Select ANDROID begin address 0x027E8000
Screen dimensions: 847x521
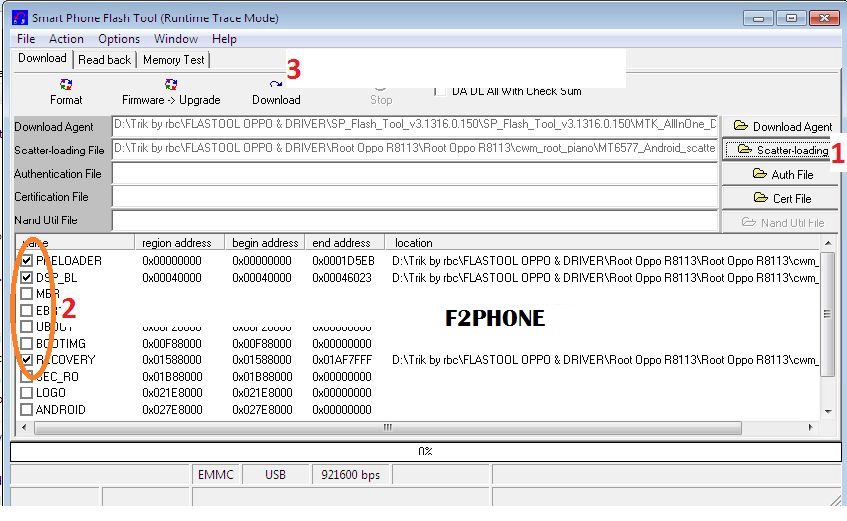click(262, 410)
